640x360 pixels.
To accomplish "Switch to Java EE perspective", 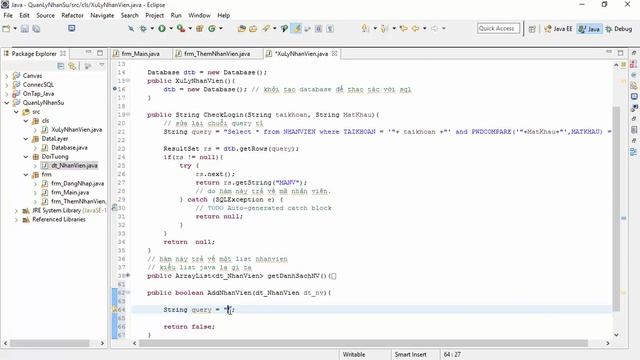I will point(558,29).
